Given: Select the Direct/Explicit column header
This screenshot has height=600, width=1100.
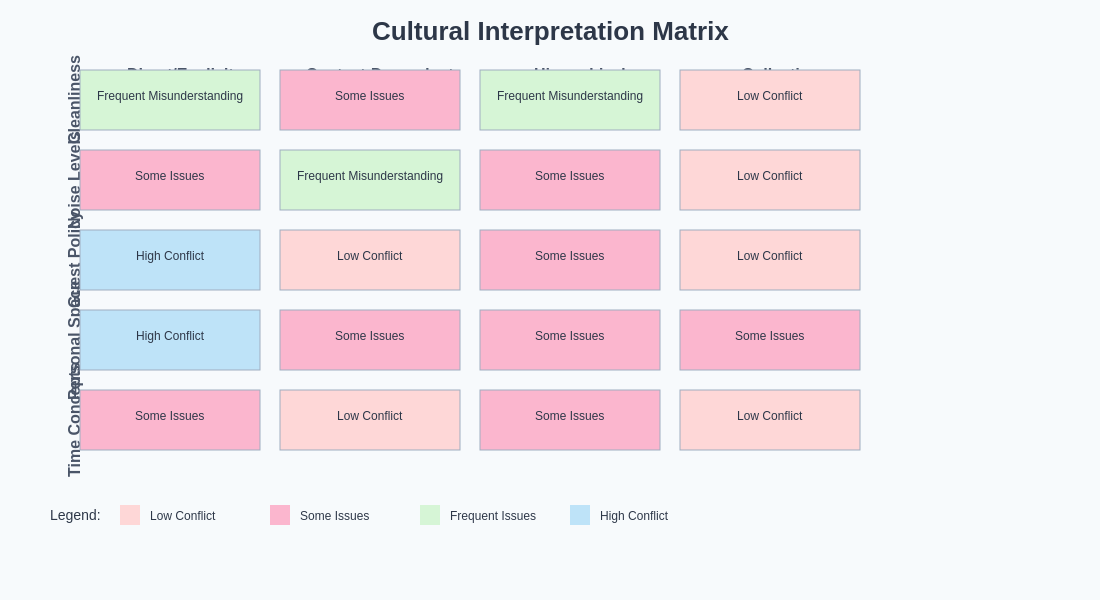Looking at the screenshot, I should (x=170, y=73).
